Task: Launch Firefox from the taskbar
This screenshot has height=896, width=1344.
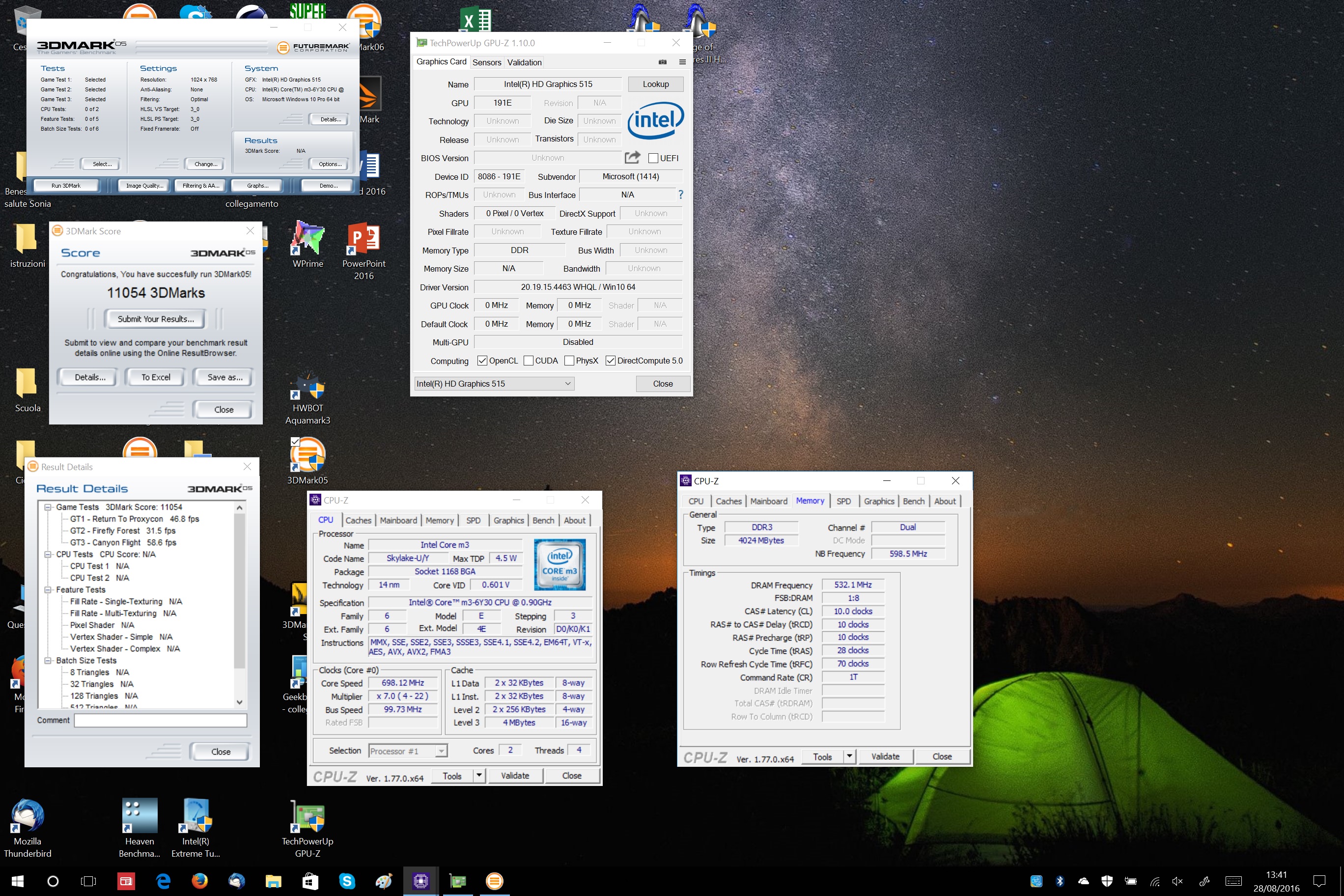Action: [x=199, y=881]
